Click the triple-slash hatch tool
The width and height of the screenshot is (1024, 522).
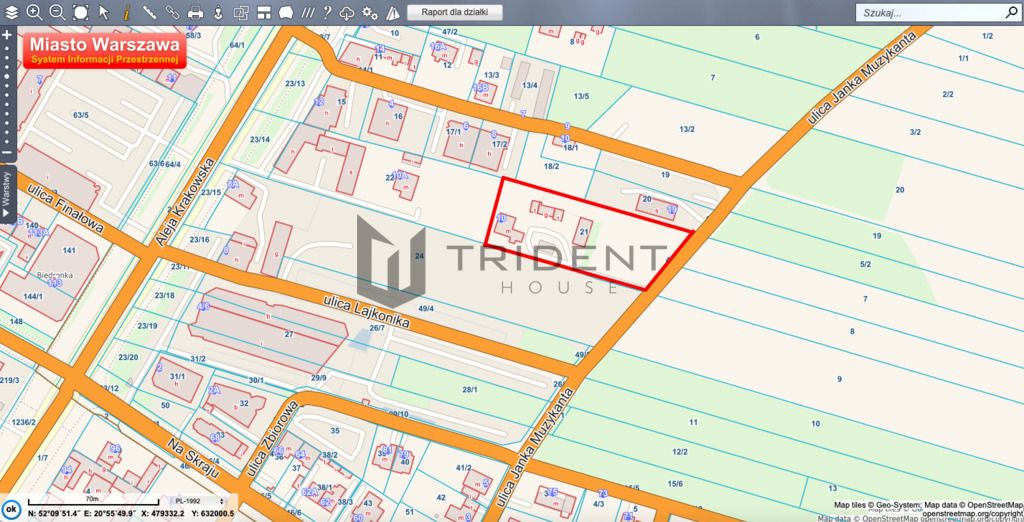(308, 12)
